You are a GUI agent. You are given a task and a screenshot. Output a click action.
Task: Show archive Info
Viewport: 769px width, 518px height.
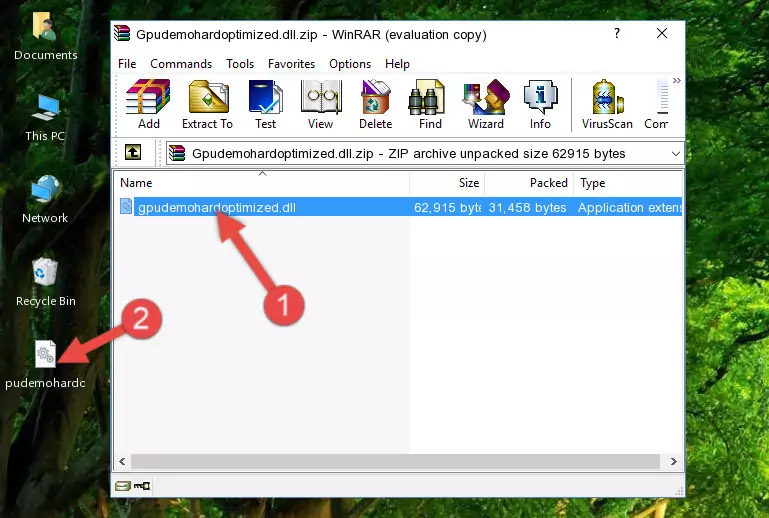pyautogui.click(x=540, y=104)
